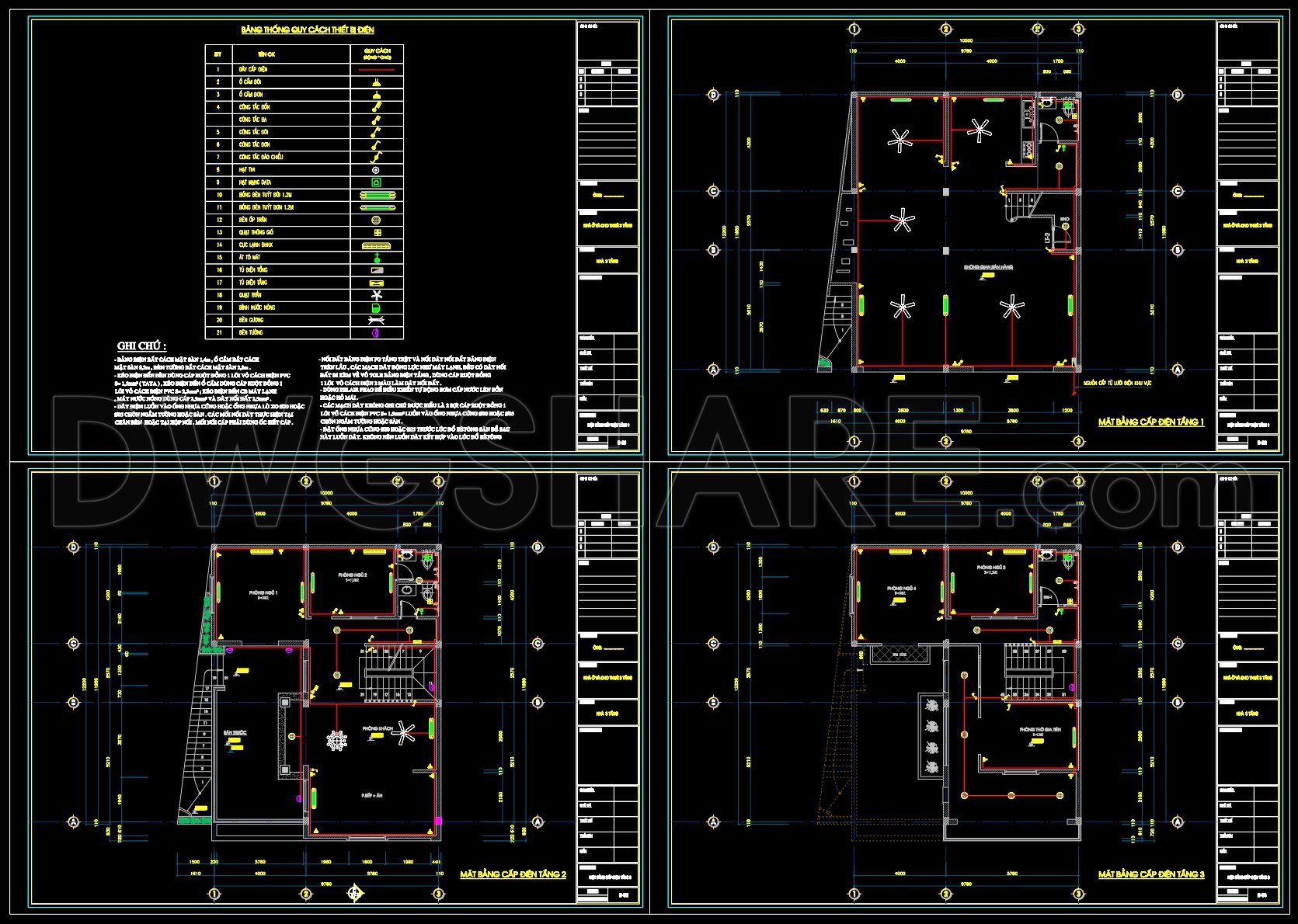Select the TỦ ĐIỆN TỔNG panel symbol

pyautogui.click(x=377, y=270)
